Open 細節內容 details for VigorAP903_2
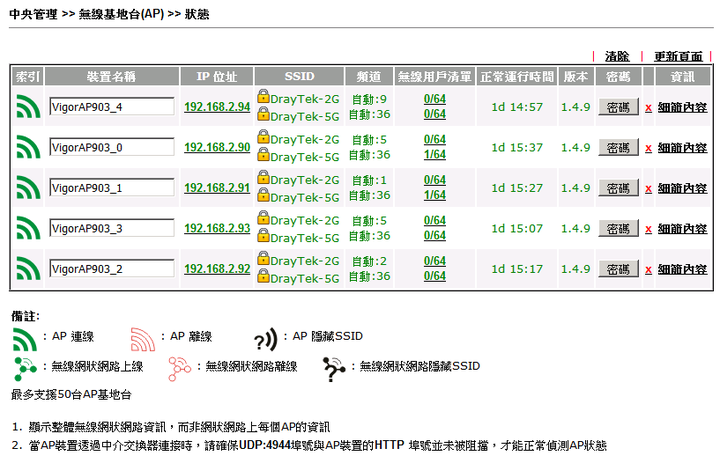Screen dimensions: 720x456 click(x=682, y=269)
